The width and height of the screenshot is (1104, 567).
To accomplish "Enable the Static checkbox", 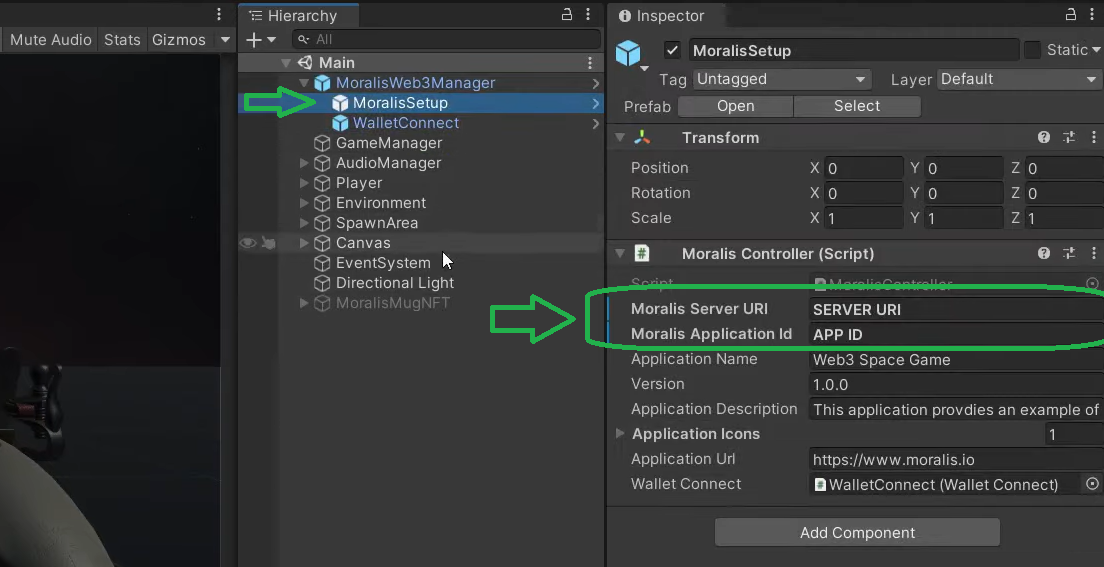I will pyautogui.click(x=1032, y=50).
